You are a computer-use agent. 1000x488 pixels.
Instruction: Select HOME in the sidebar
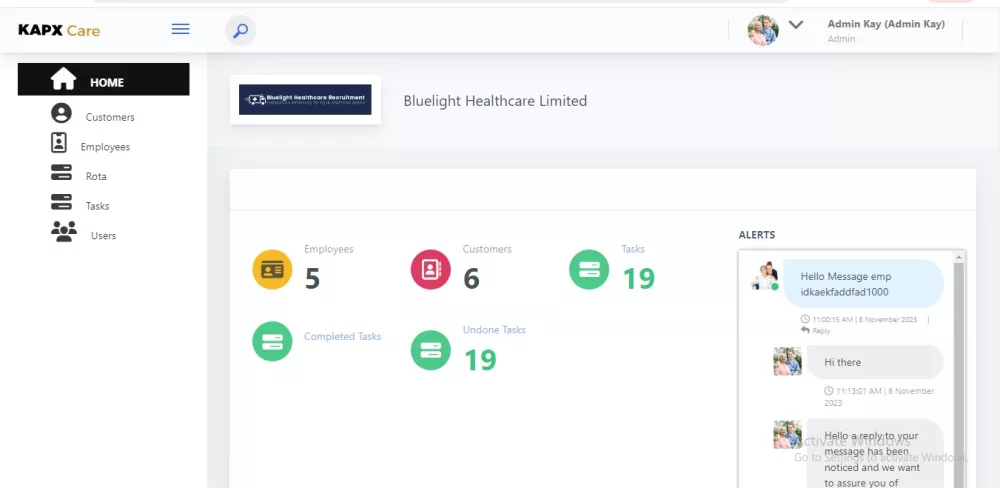point(103,81)
